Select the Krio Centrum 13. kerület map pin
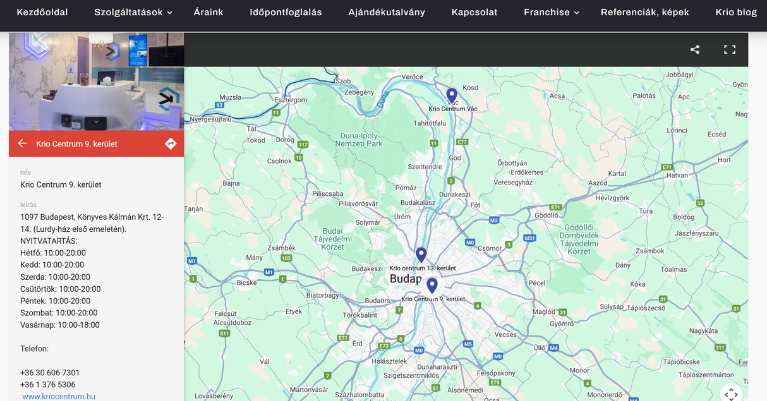The width and height of the screenshot is (767, 401). pos(421,255)
